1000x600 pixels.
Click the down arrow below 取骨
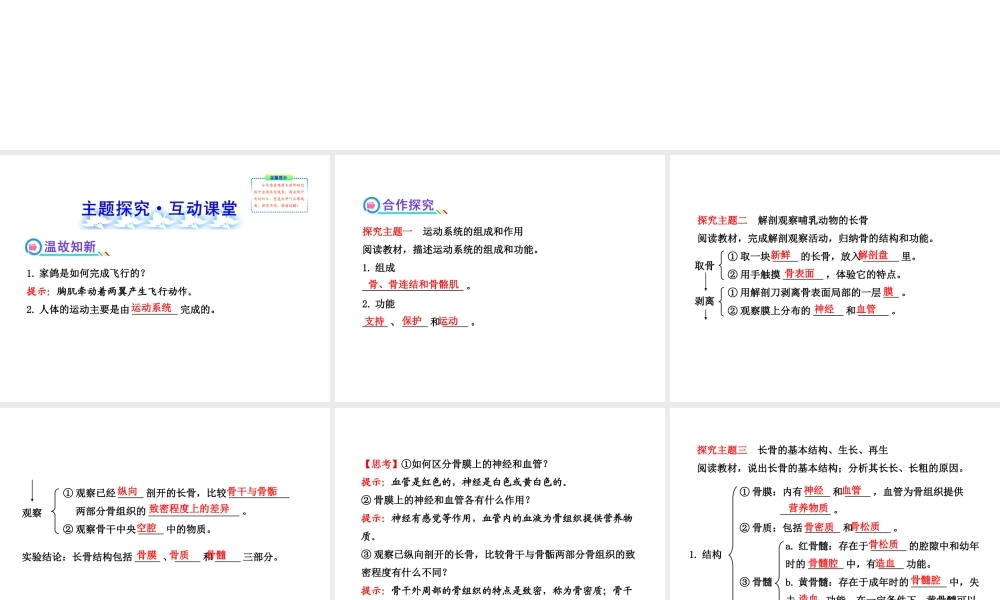click(706, 280)
